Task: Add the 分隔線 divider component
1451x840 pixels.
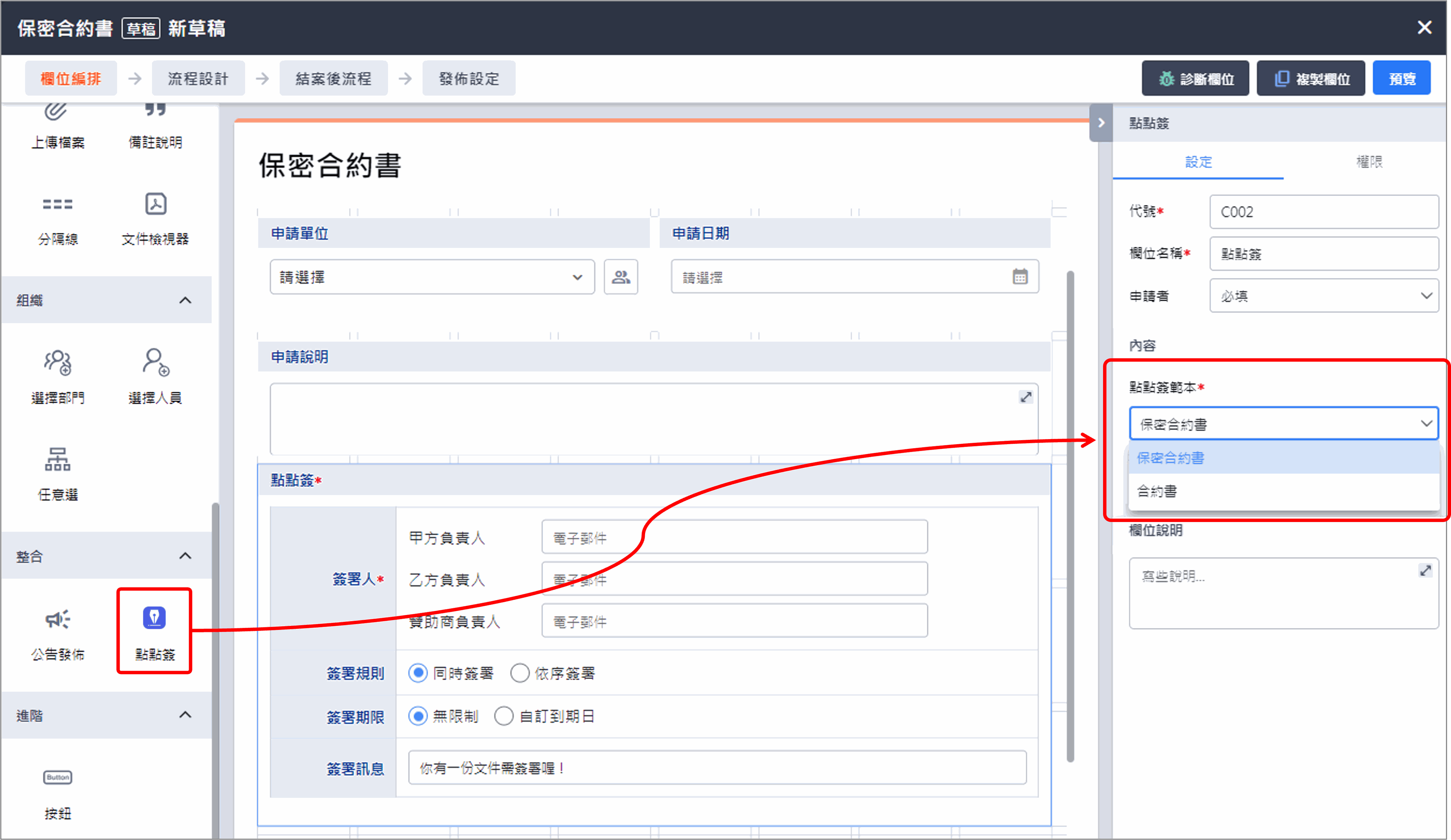Action: click(x=57, y=204)
